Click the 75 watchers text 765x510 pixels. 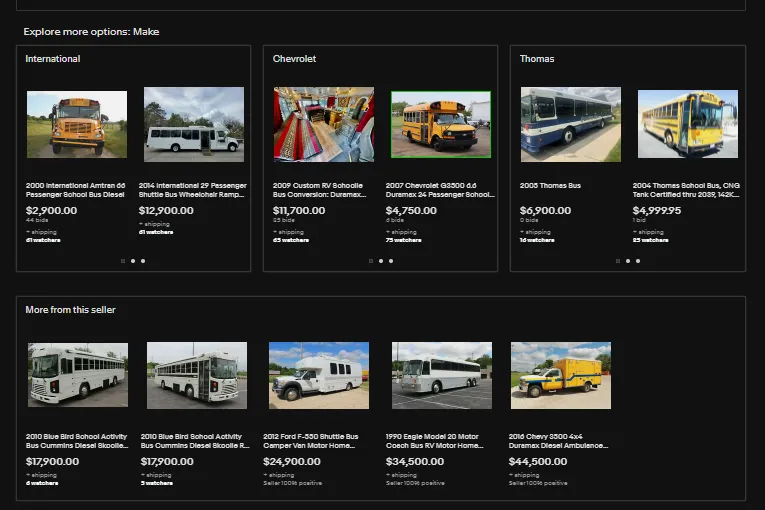tap(403, 240)
